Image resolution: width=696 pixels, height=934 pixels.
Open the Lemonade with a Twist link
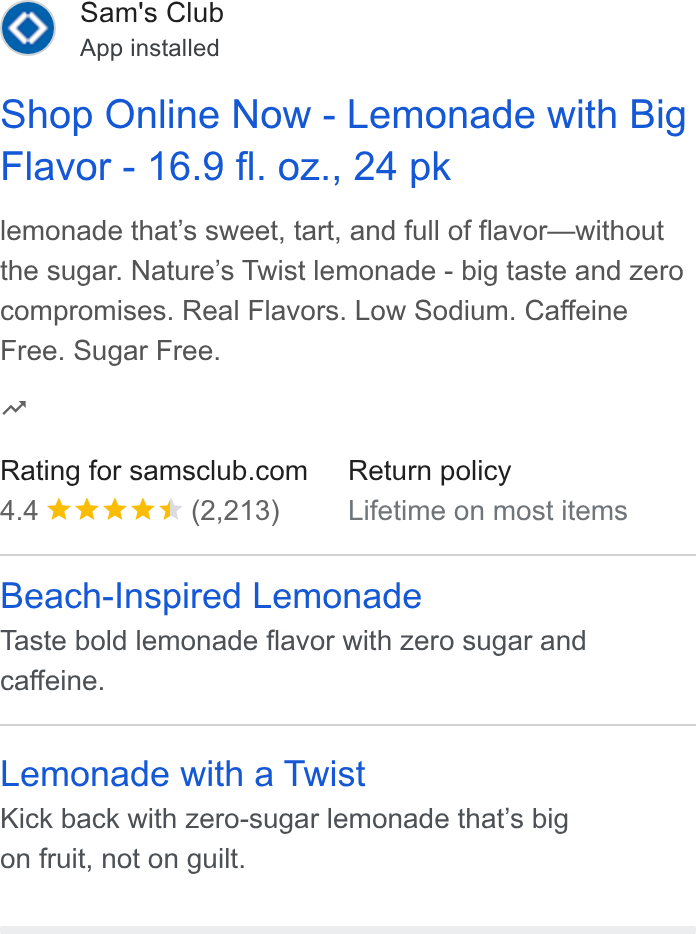(182, 774)
